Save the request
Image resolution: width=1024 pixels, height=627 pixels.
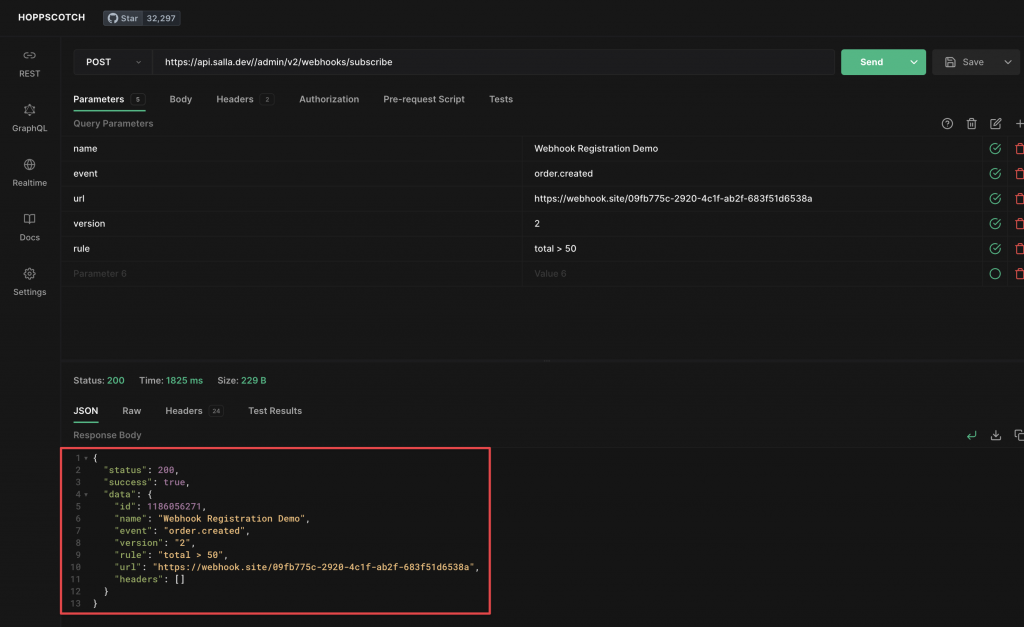click(x=965, y=62)
